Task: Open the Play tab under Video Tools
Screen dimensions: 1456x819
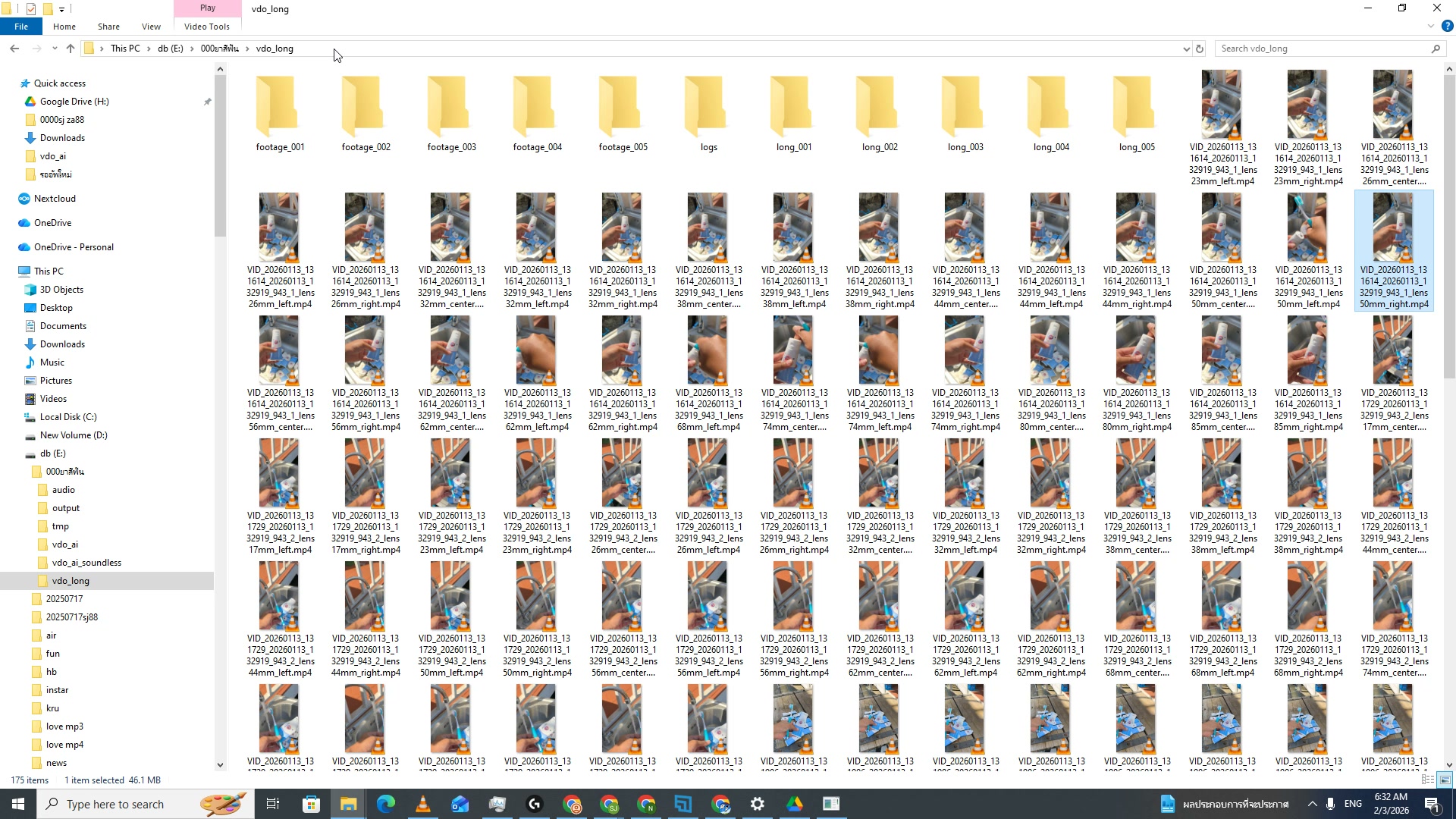Action: pos(207,8)
